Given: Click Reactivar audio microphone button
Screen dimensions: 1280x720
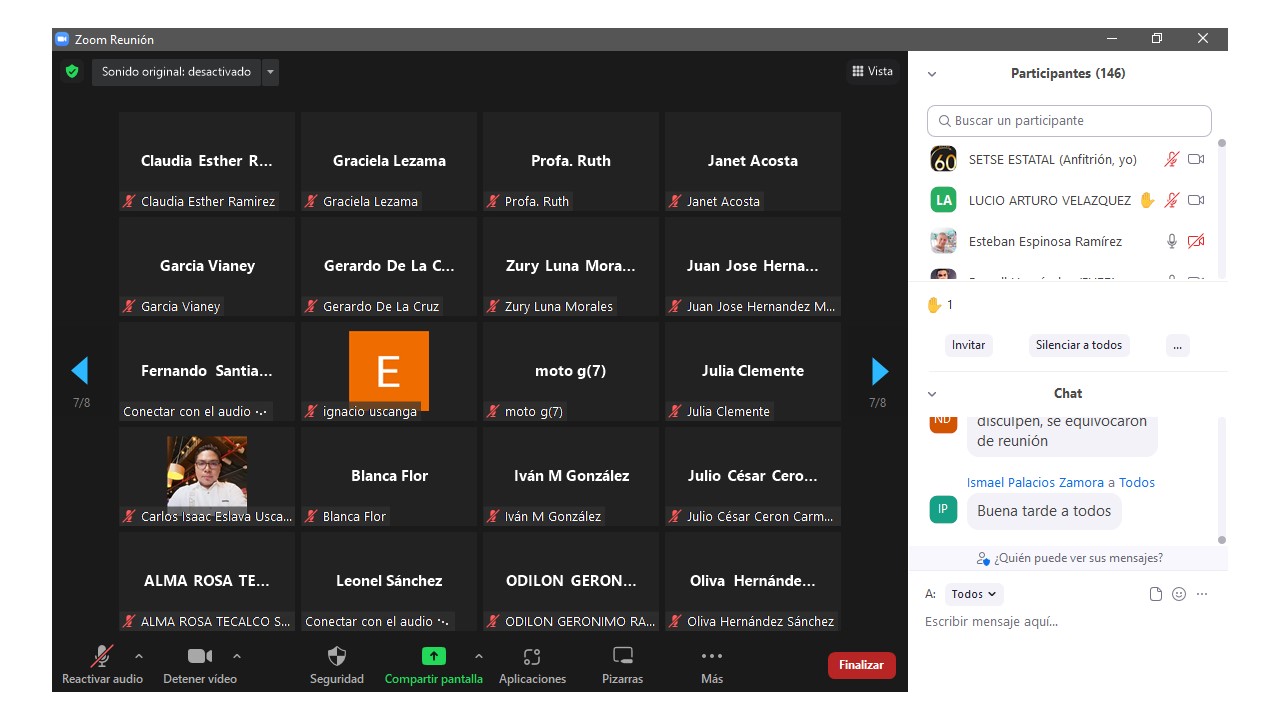Looking at the screenshot, I should 102,665.
